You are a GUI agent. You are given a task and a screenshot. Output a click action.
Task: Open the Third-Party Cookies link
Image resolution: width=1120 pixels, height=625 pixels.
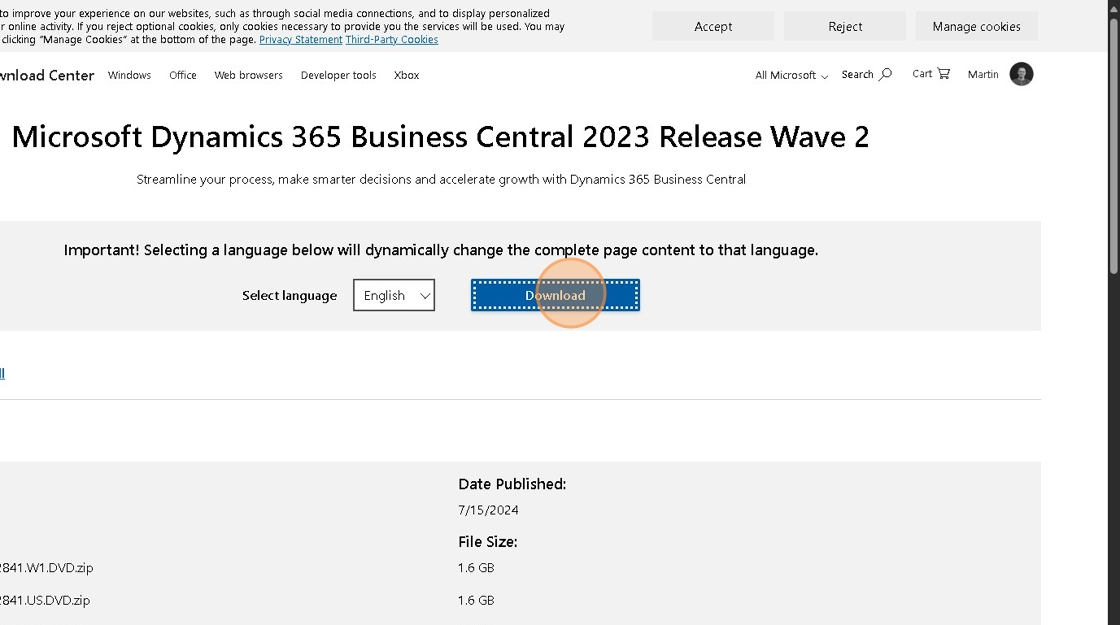point(391,40)
